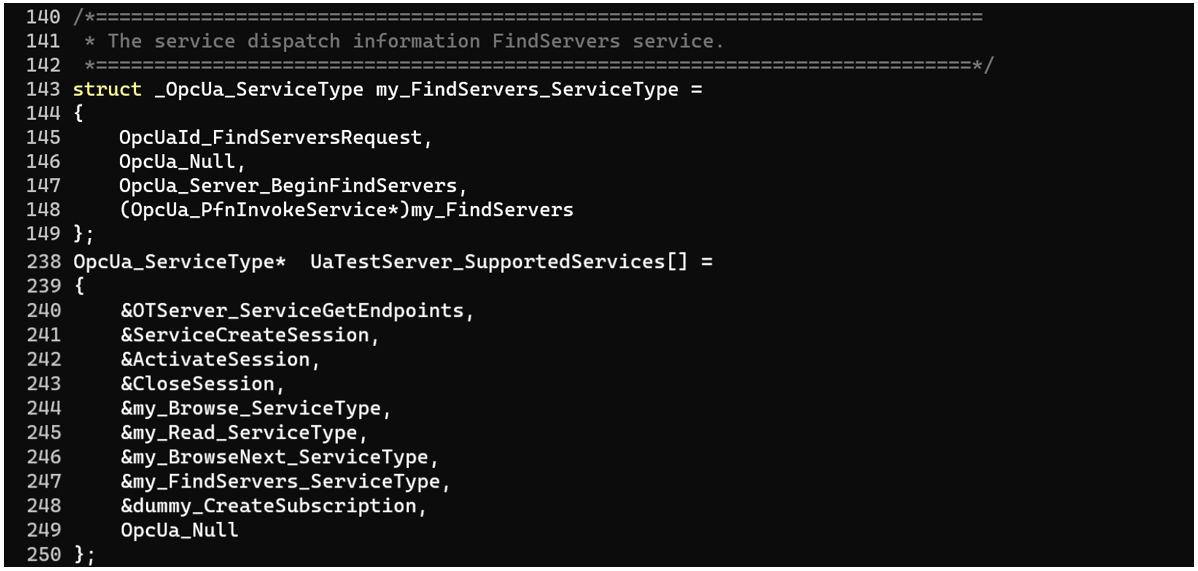
Task: Click the comment about FindServers service
Action: tap(414, 41)
